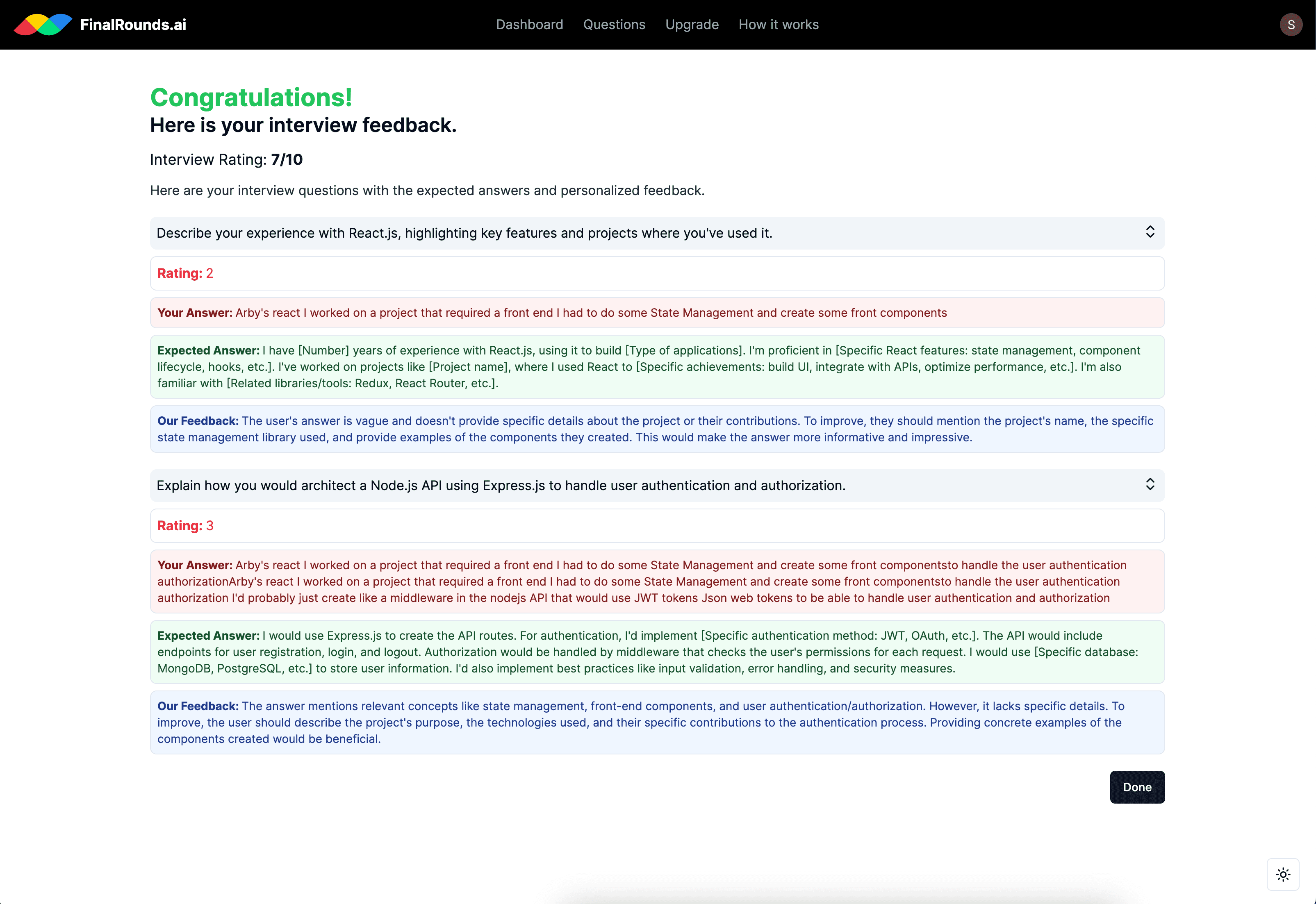
Task: Click the Node.js Express.js question header
Action: (x=501, y=486)
